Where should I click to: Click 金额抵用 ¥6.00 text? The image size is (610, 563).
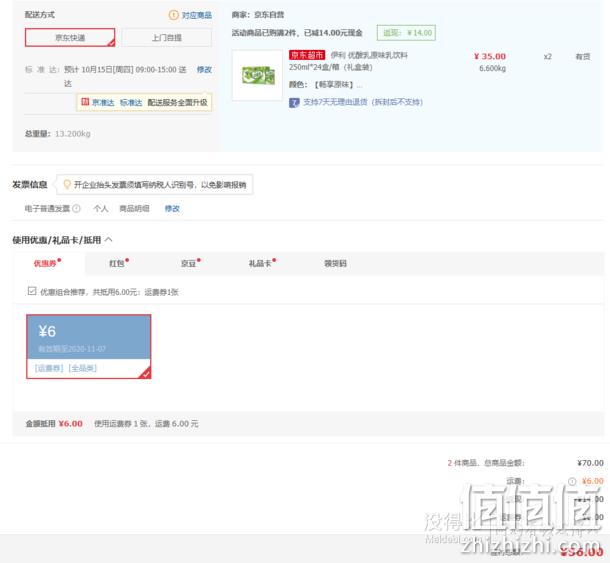(54, 423)
